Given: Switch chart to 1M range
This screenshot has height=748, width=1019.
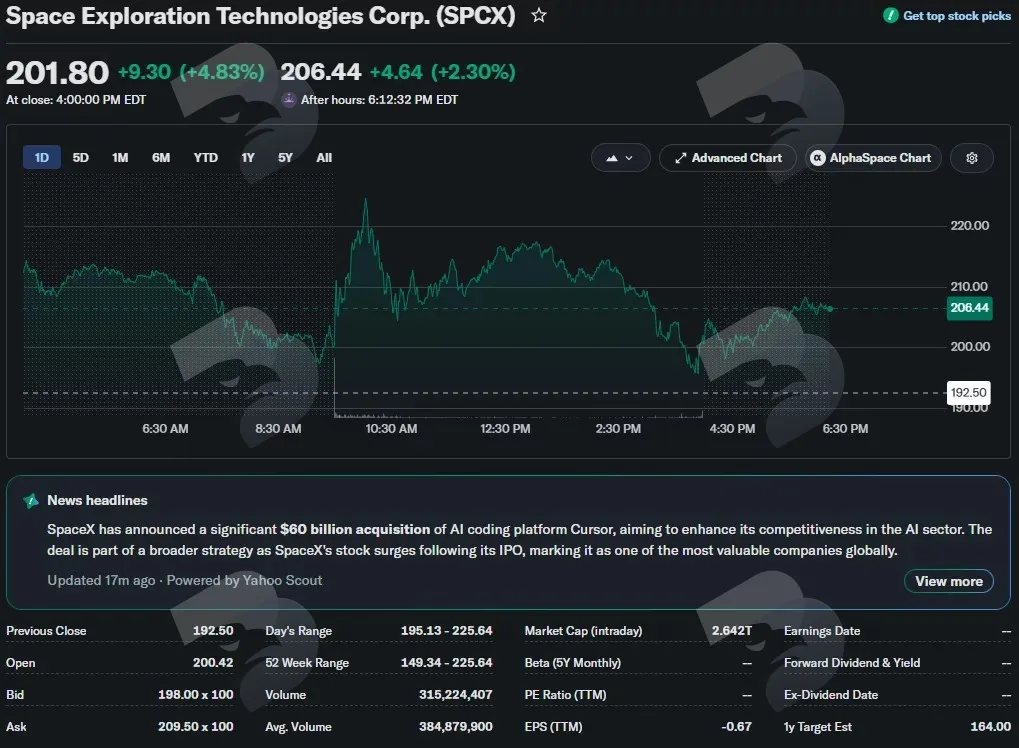Looking at the screenshot, I should pyautogui.click(x=120, y=157).
